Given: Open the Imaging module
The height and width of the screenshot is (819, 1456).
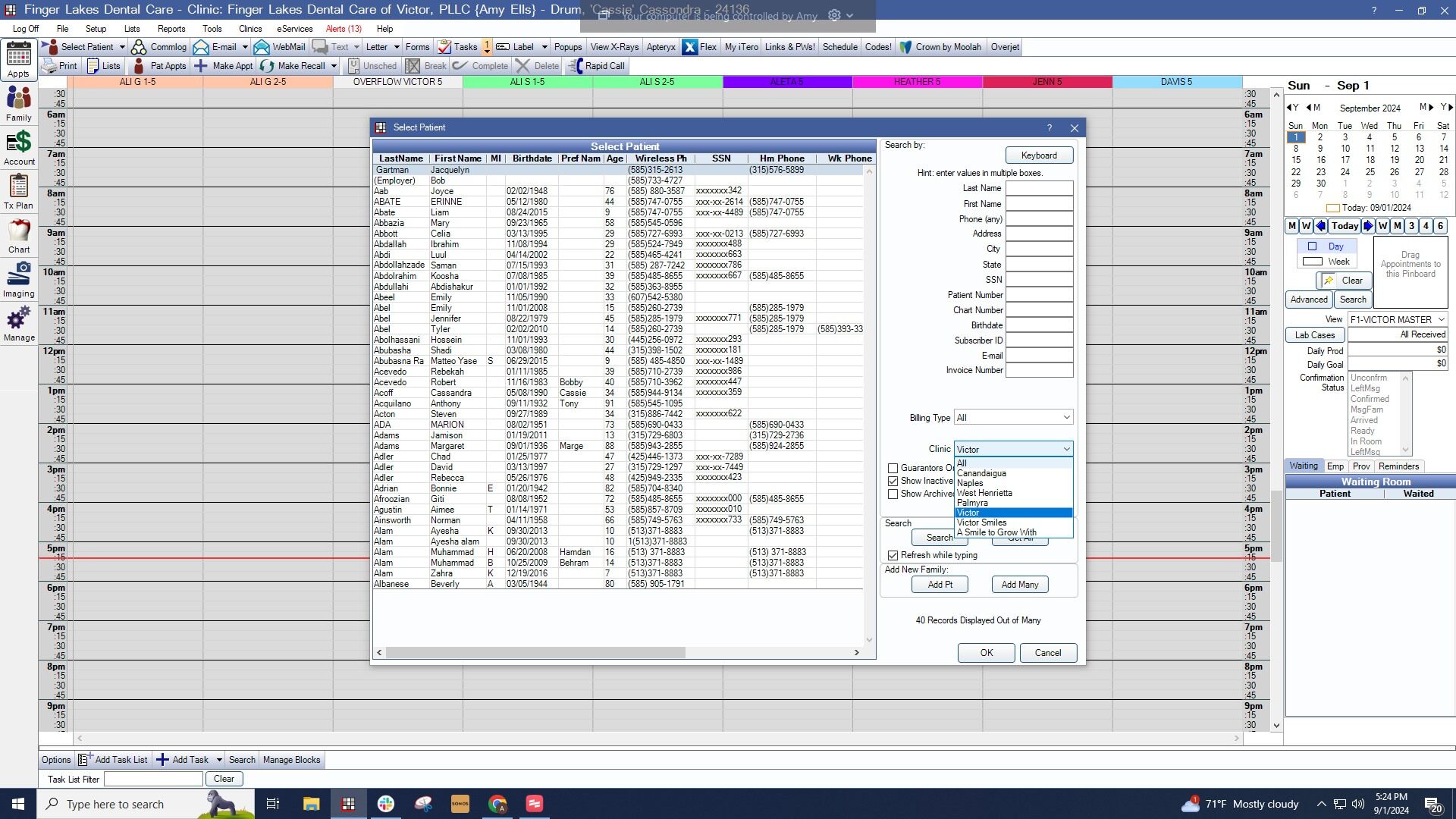Looking at the screenshot, I should [x=19, y=279].
